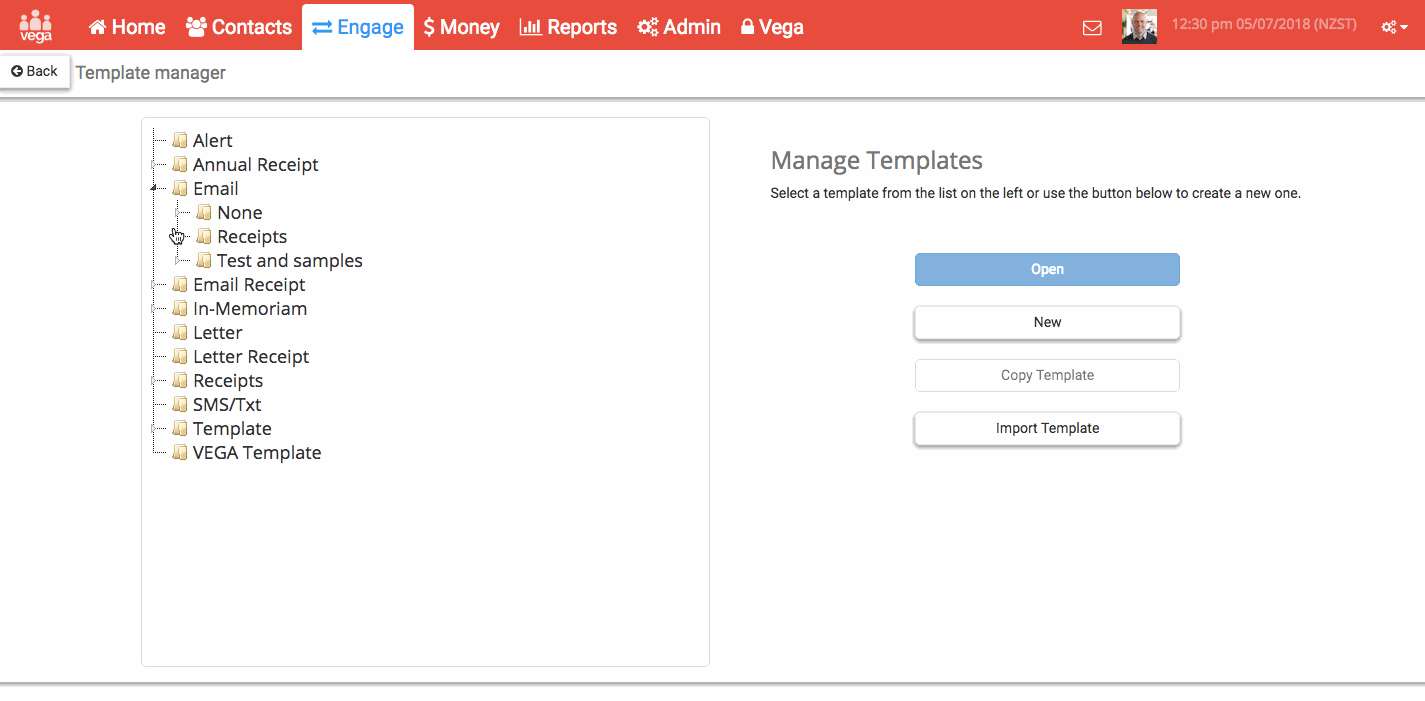Click the Annual Receipt folder icon
The width and height of the screenshot is (1425, 701).
tap(180, 164)
